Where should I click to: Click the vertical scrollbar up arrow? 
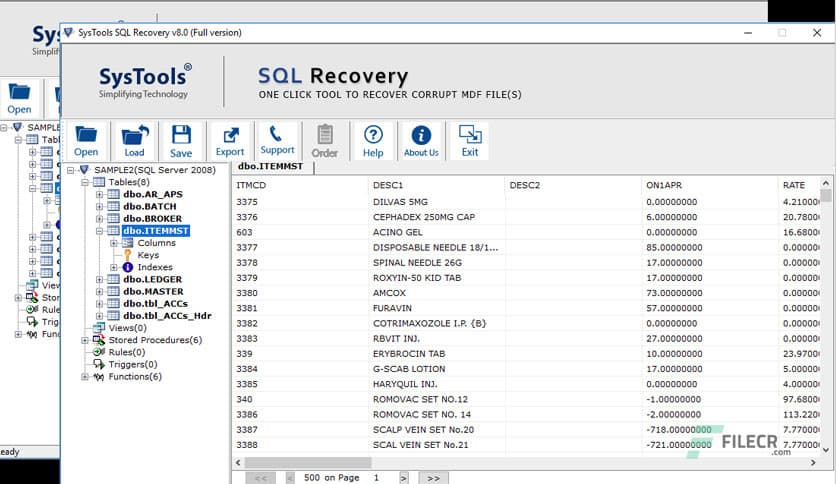pyautogui.click(x=826, y=182)
